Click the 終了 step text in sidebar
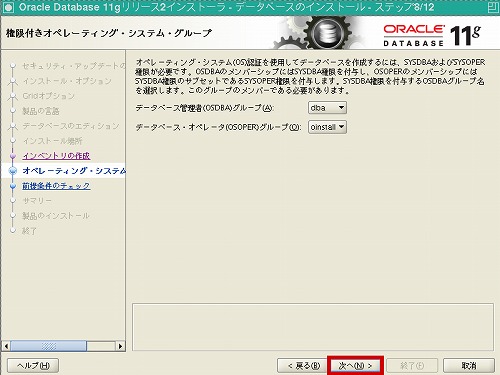 point(29,231)
